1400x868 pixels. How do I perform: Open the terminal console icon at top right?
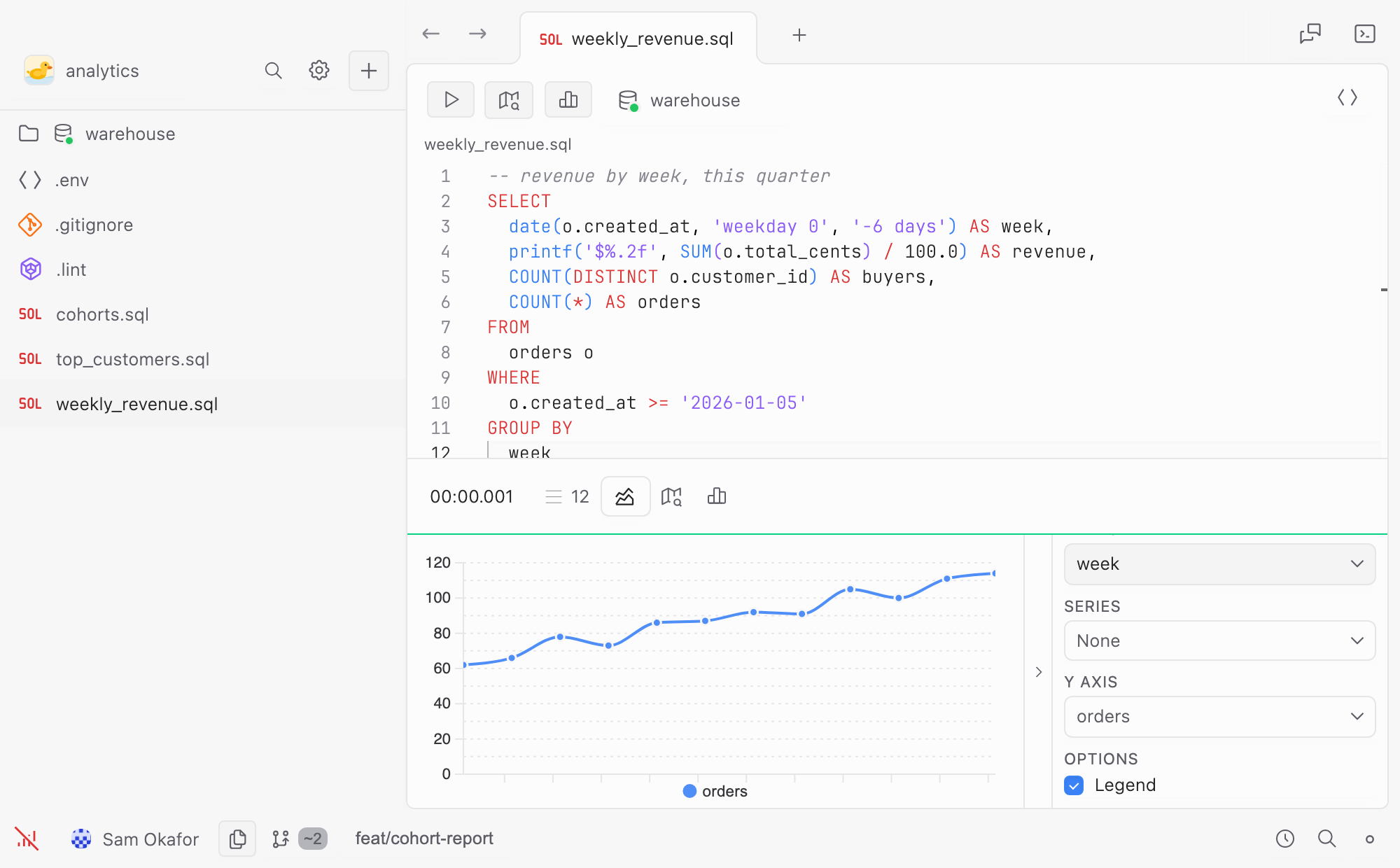(1365, 34)
